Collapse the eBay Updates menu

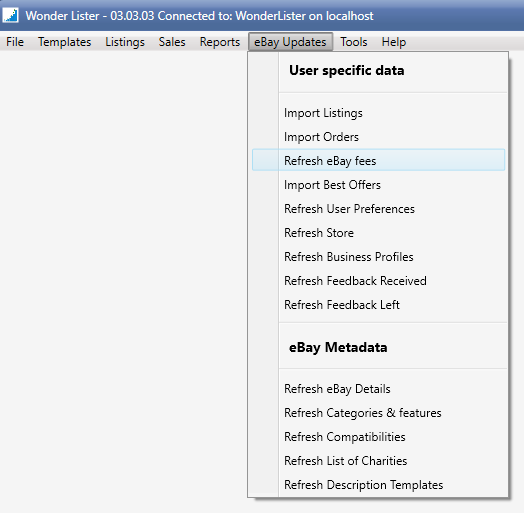pos(290,42)
